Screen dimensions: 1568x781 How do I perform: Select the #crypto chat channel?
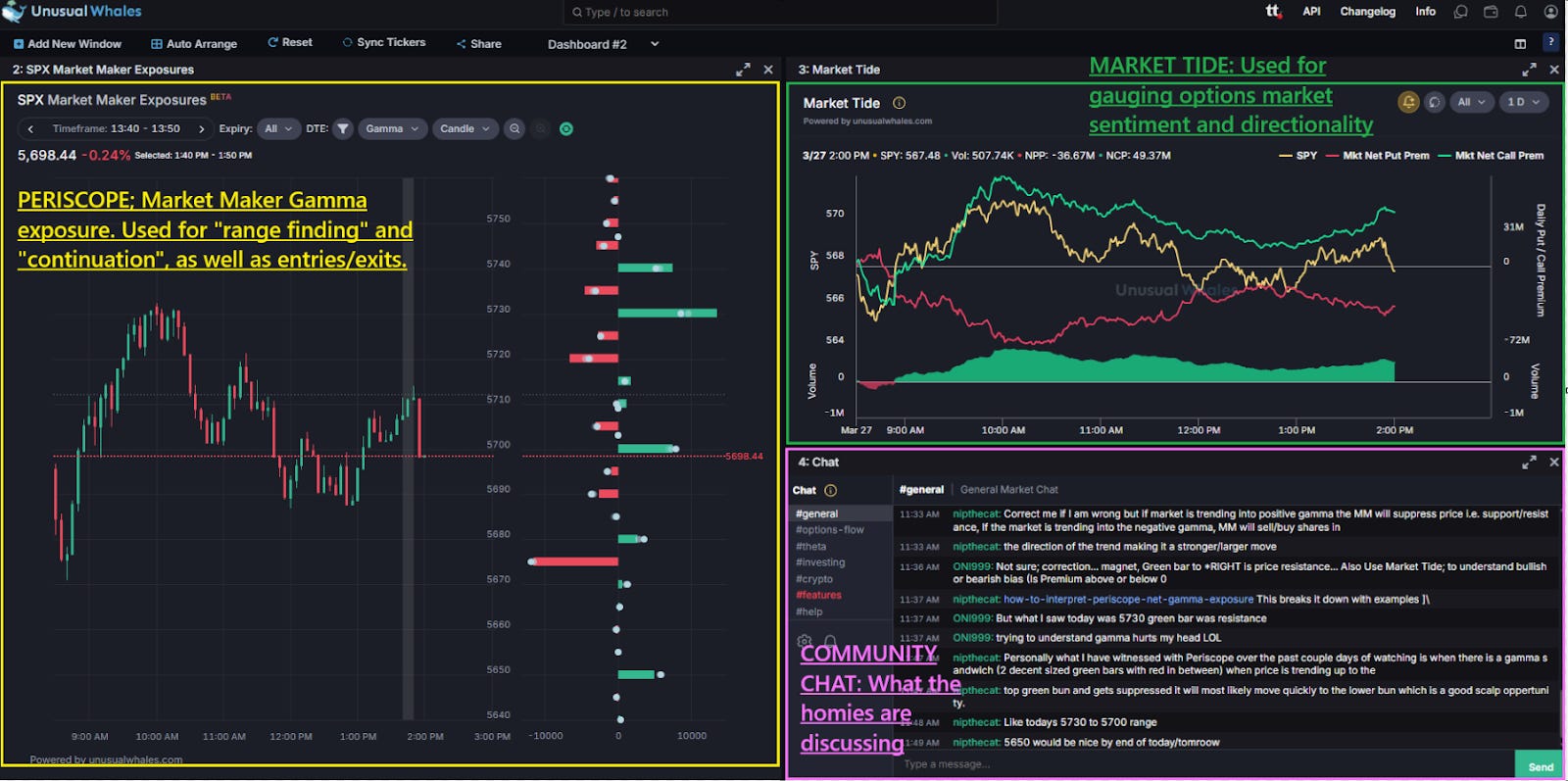814,579
